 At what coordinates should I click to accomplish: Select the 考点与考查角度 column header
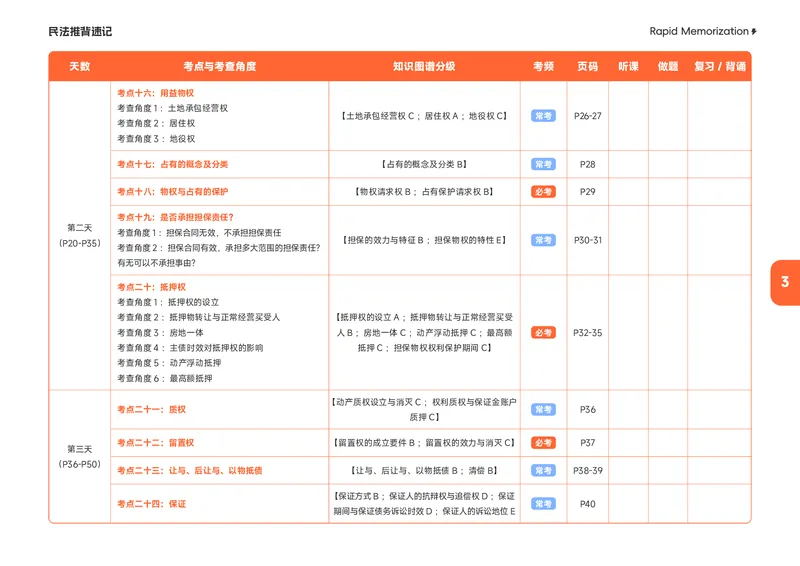(x=219, y=66)
